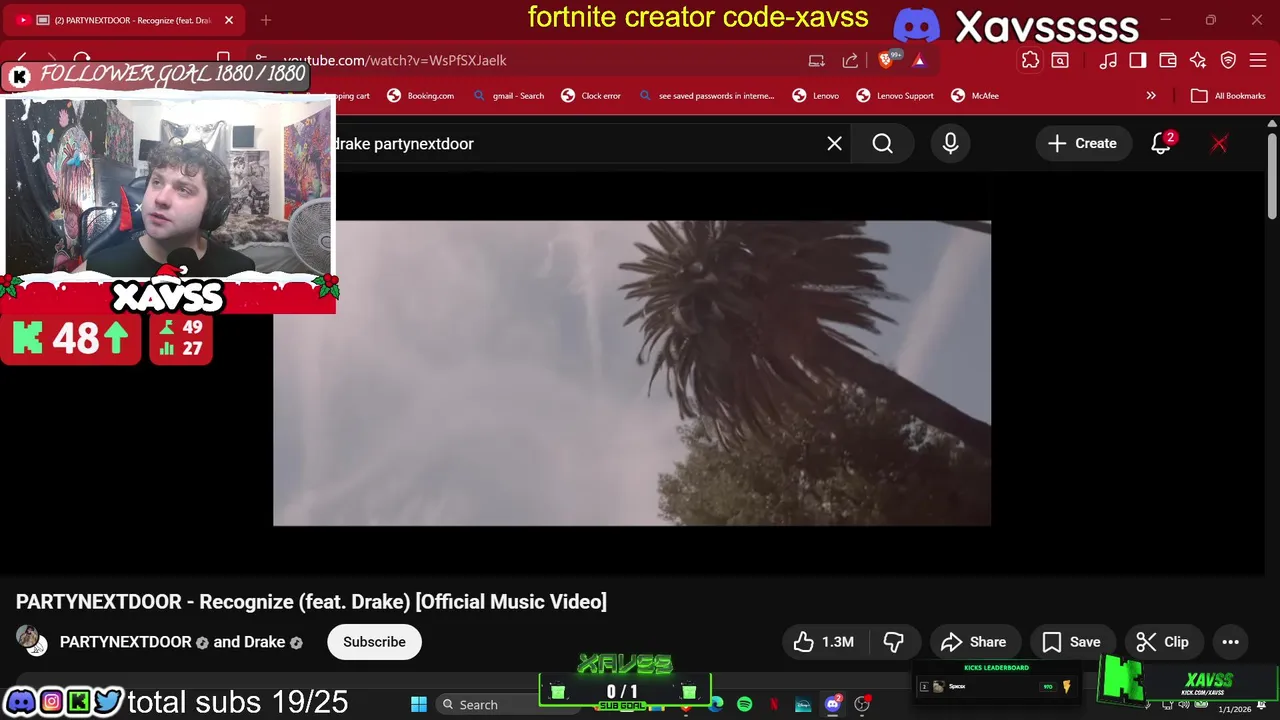Clip the video with scissors button
Viewport: 1280px width, 720px height.
click(x=1162, y=642)
